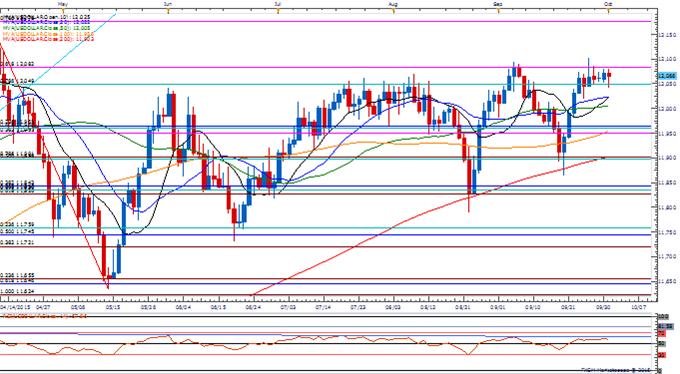This screenshot has height=374, width=680.
Task: Click the RSI 100 scale label
Action: tap(663, 316)
